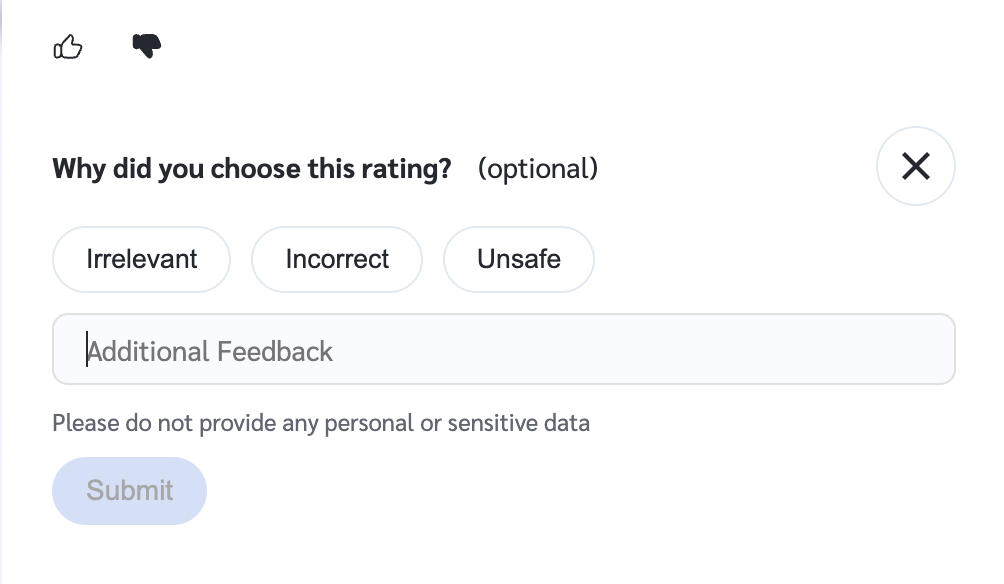Screen dimensions: 1004x584
Task: Report the response as Unsafe
Action: (518, 259)
